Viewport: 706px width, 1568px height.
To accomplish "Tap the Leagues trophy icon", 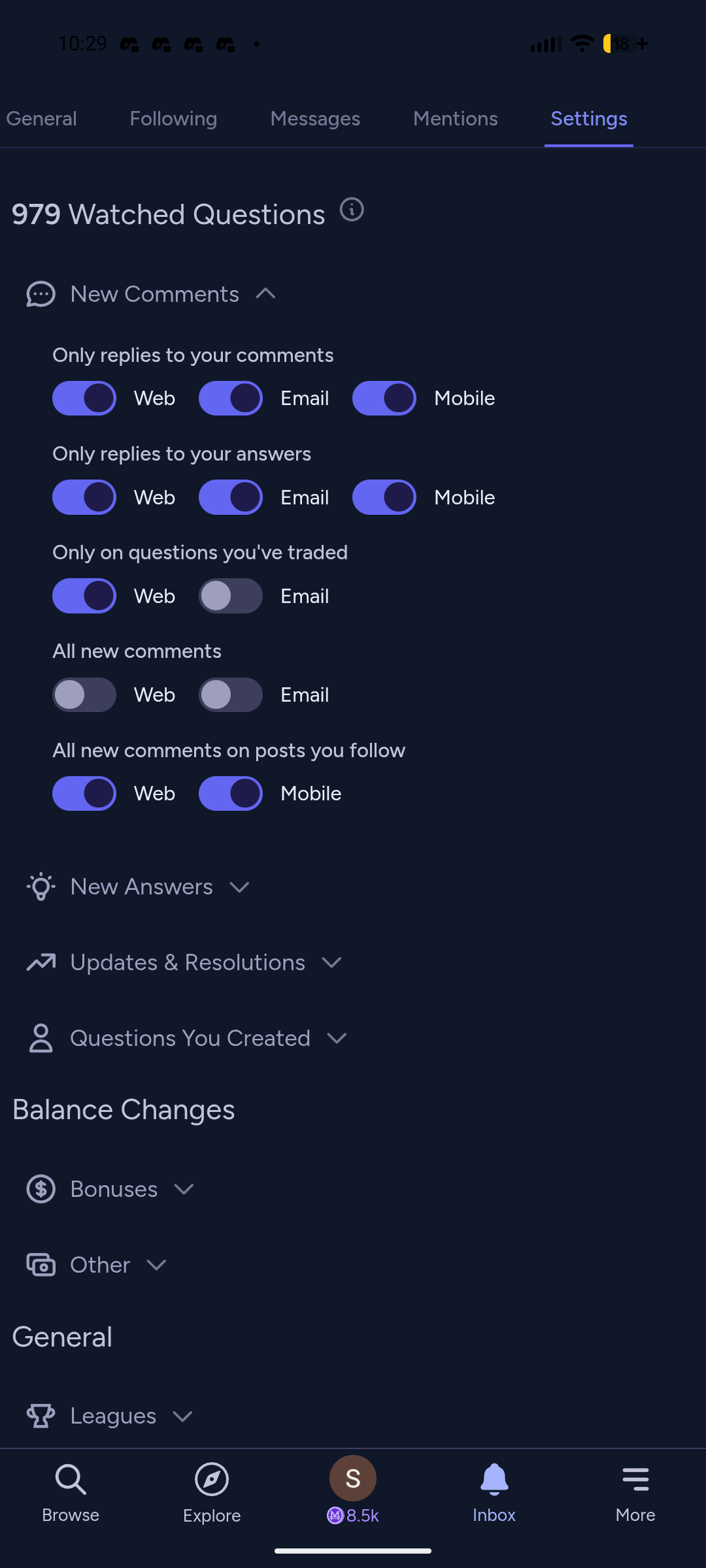I will pos(41,1416).
